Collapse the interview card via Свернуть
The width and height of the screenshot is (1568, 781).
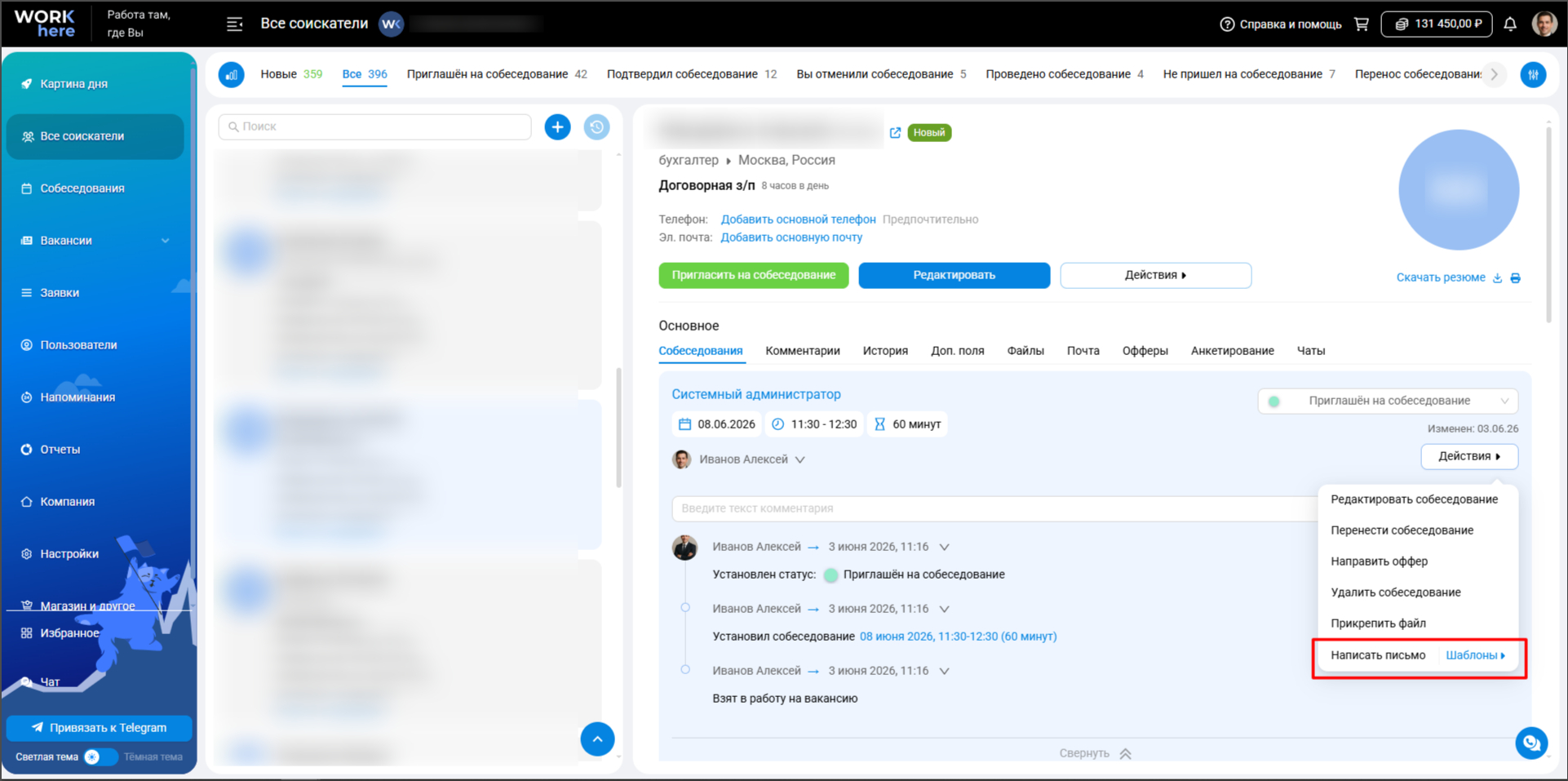click(x=1095, y=753)
